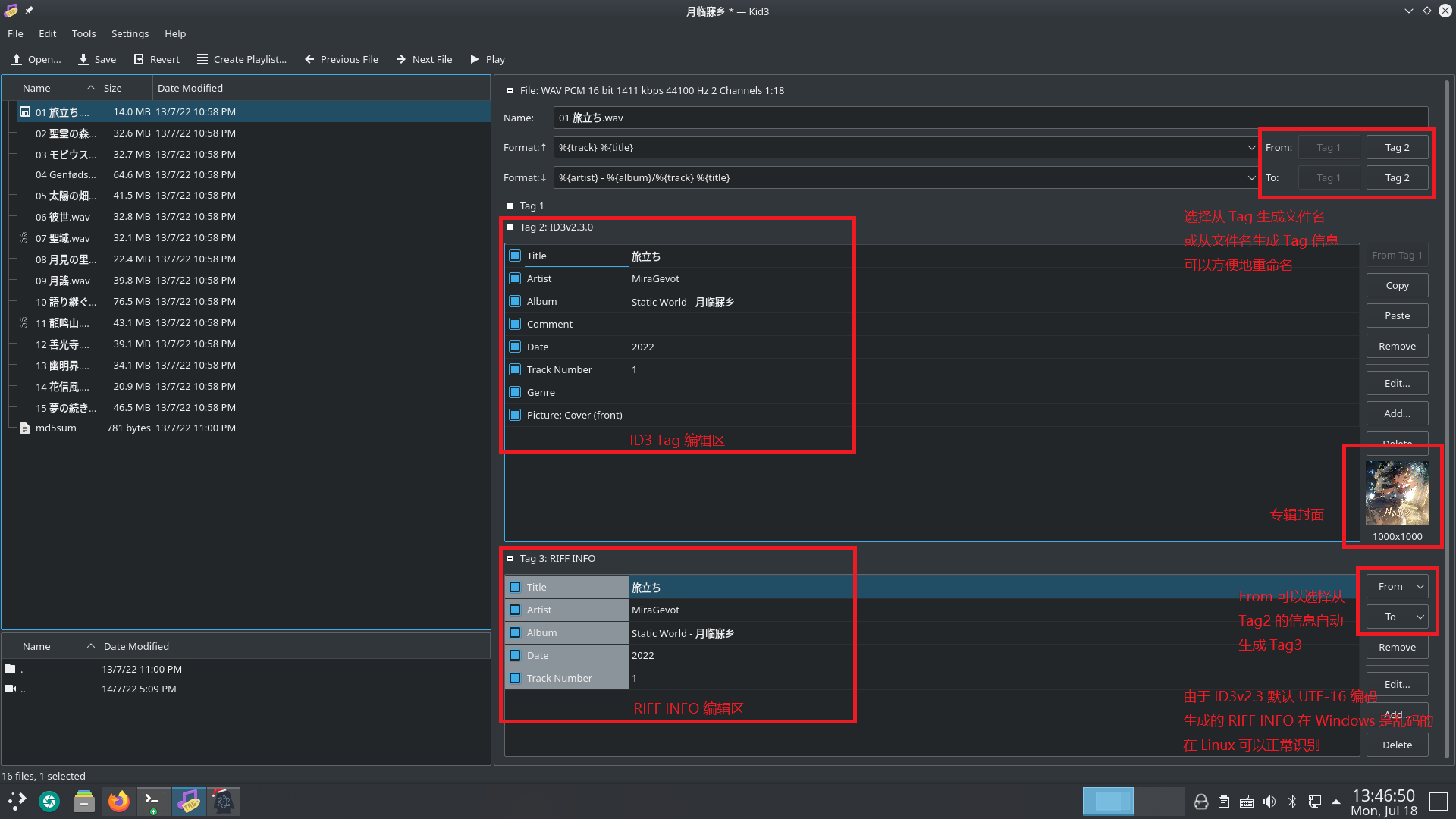The width and height of the screenshot is (1456, 819).
Task: Click the Remove button in Tag 3 section
Action: [x=1397, y=647]
